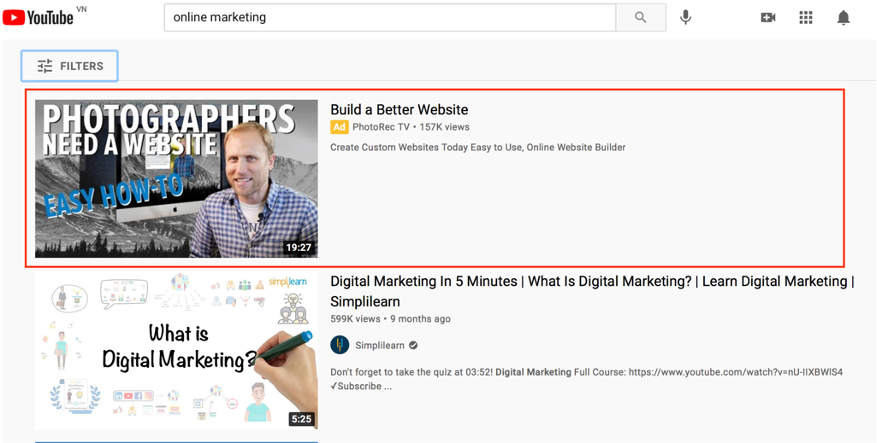Click the search magnifier button

(641, 17)
